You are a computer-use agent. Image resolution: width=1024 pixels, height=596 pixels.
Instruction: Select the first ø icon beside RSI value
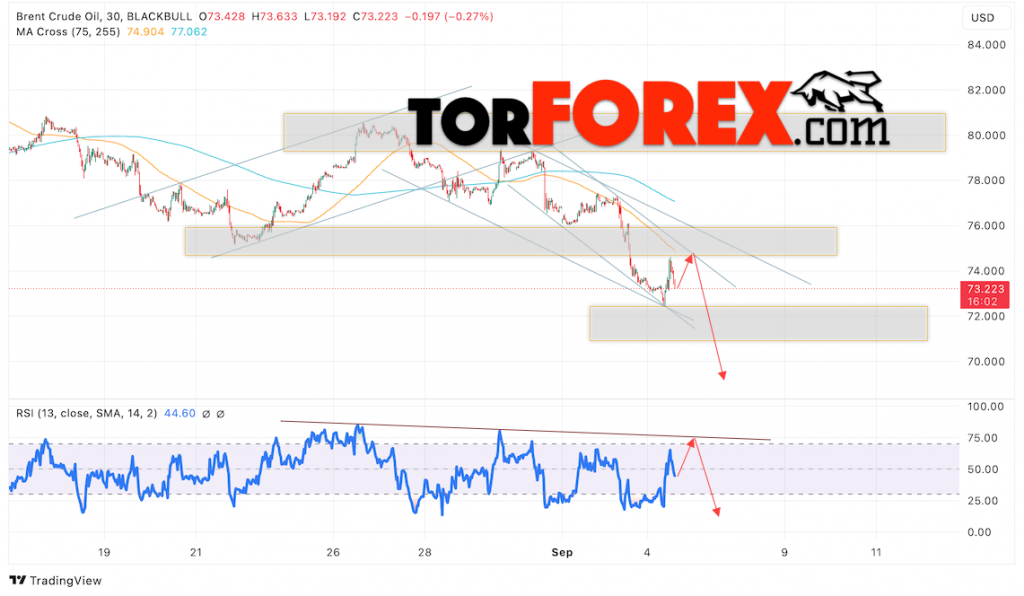coord(204,413)
